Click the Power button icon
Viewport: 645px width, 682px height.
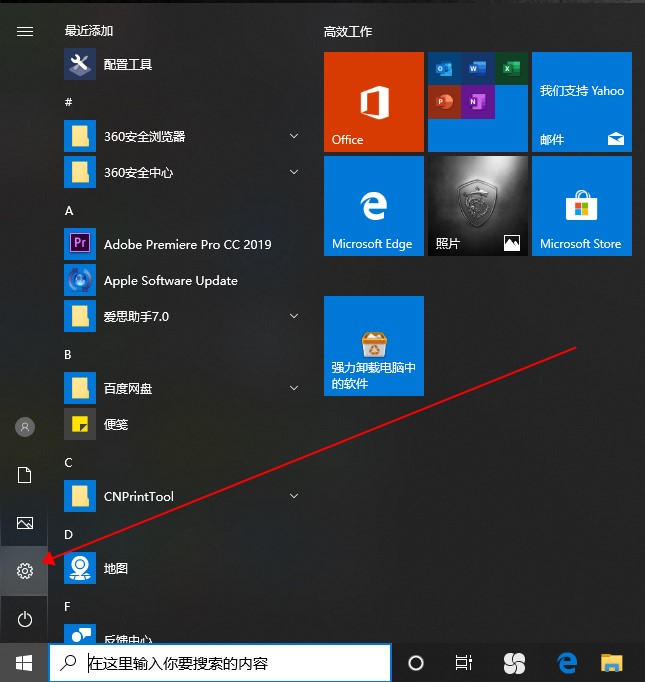(25, 619)
